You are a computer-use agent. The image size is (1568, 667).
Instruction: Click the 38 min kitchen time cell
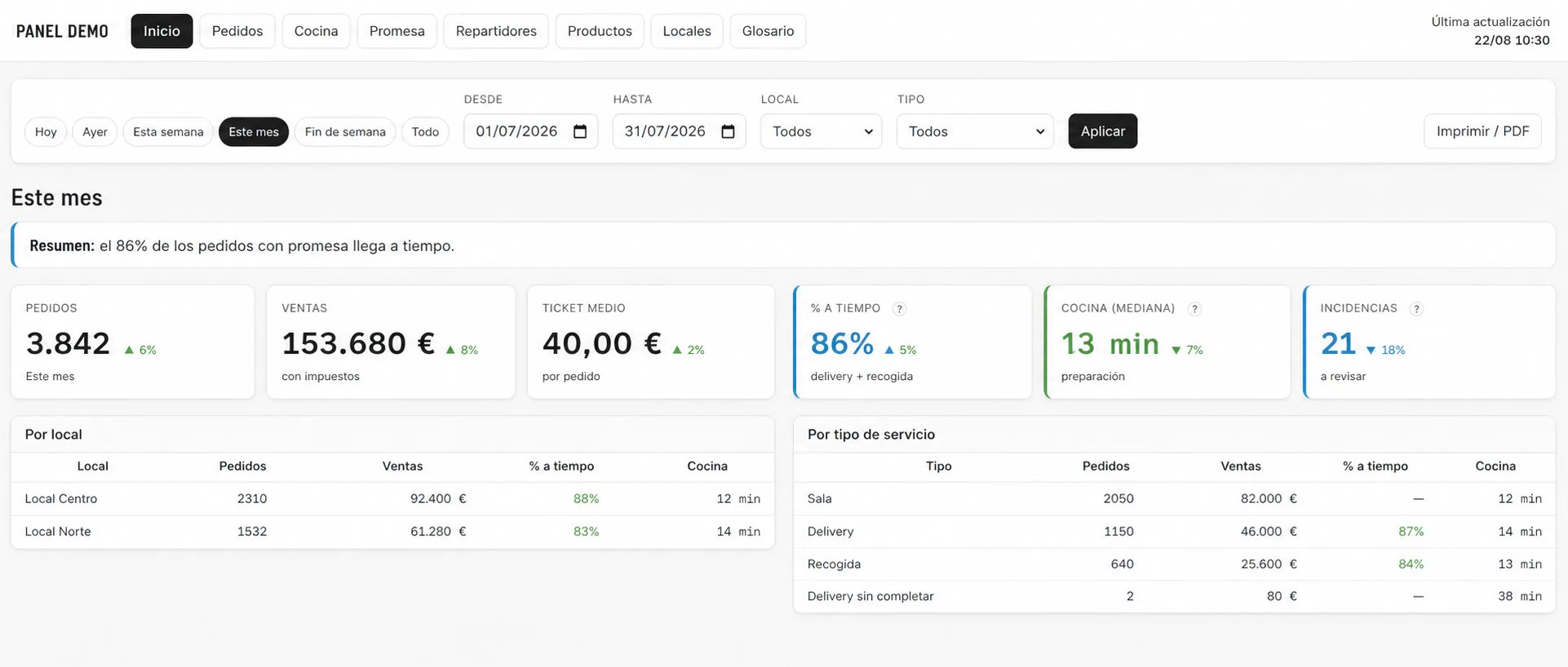click(1520, 597)
